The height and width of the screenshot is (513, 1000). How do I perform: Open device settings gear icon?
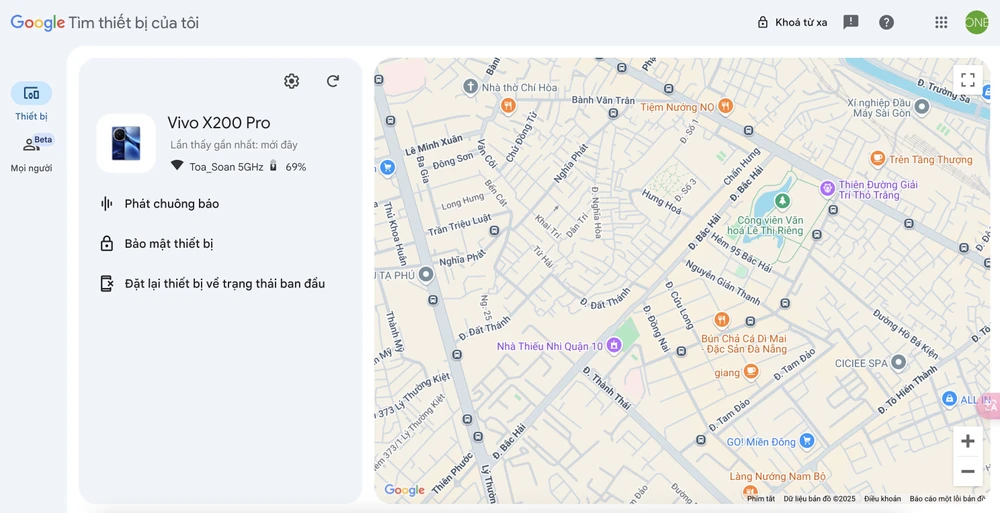coord(291,81)
